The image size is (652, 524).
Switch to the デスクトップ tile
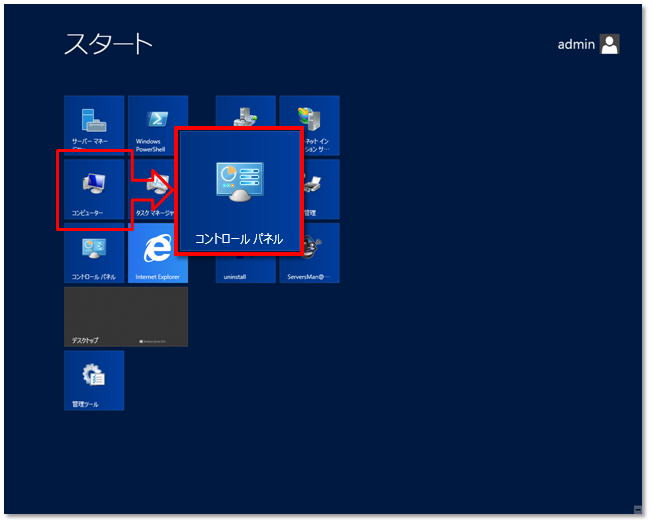126,317
